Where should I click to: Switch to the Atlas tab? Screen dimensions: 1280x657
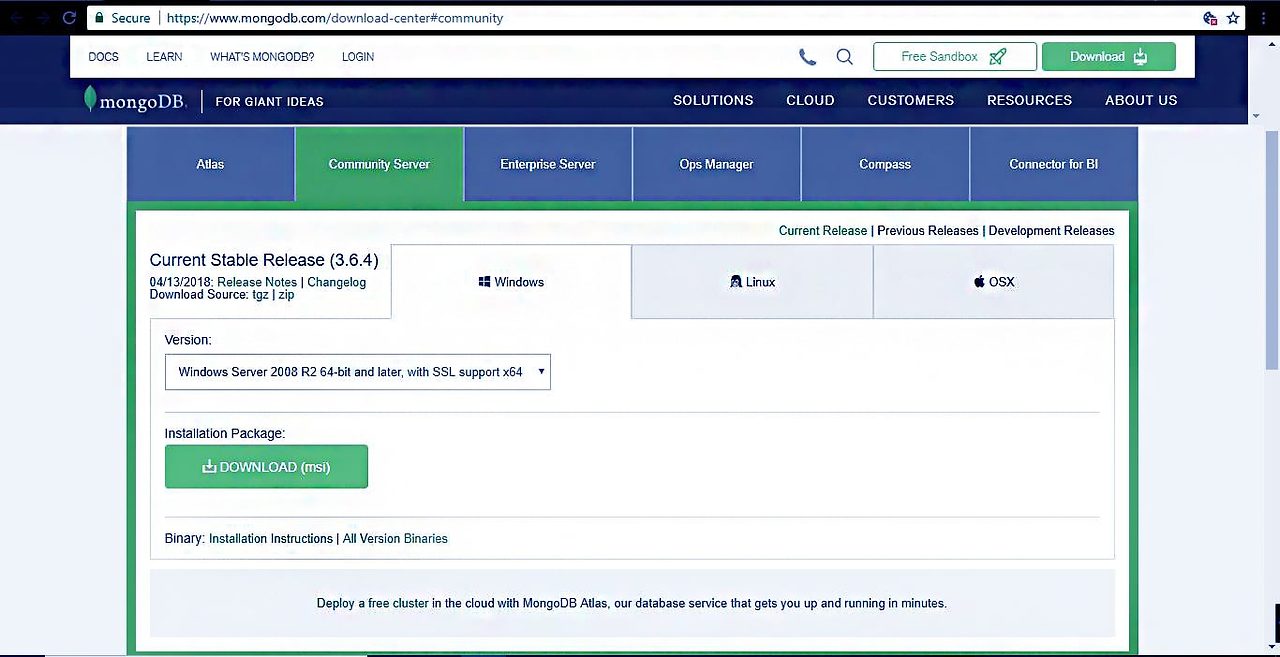210,164
